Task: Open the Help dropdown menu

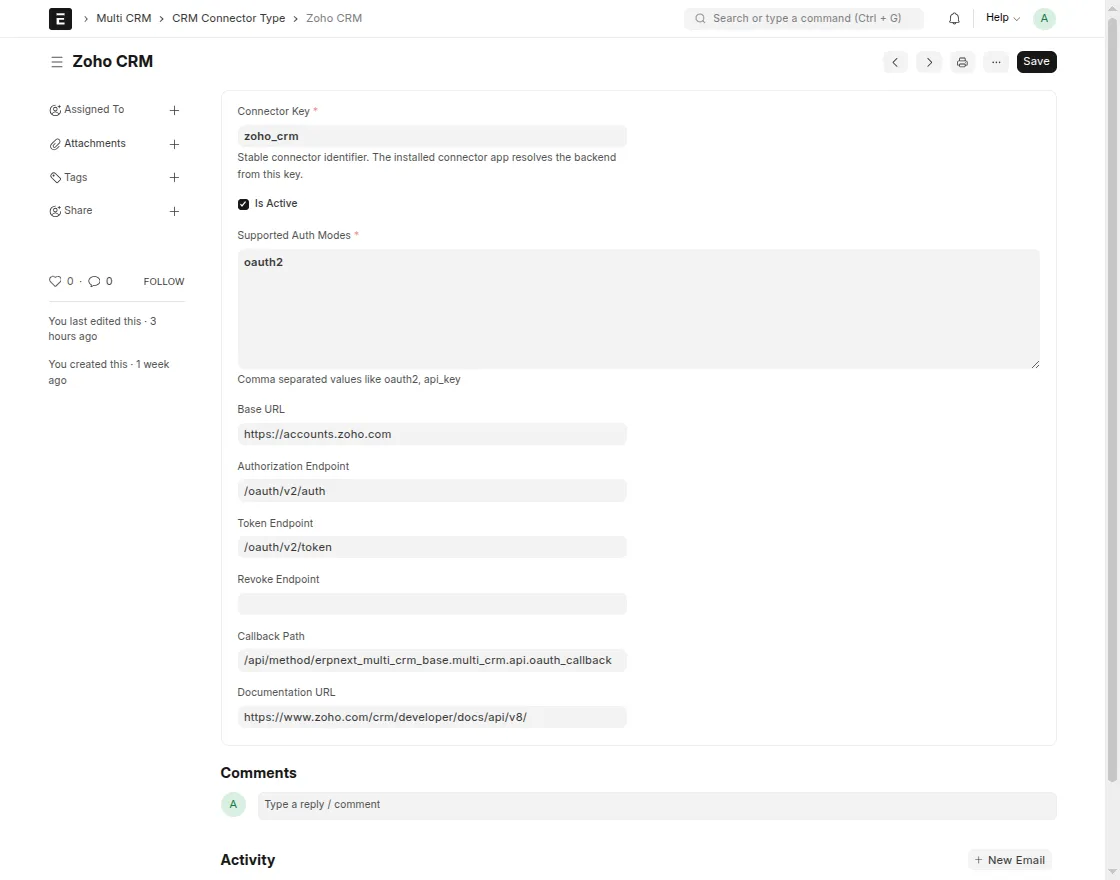Action: [1002, 18]
